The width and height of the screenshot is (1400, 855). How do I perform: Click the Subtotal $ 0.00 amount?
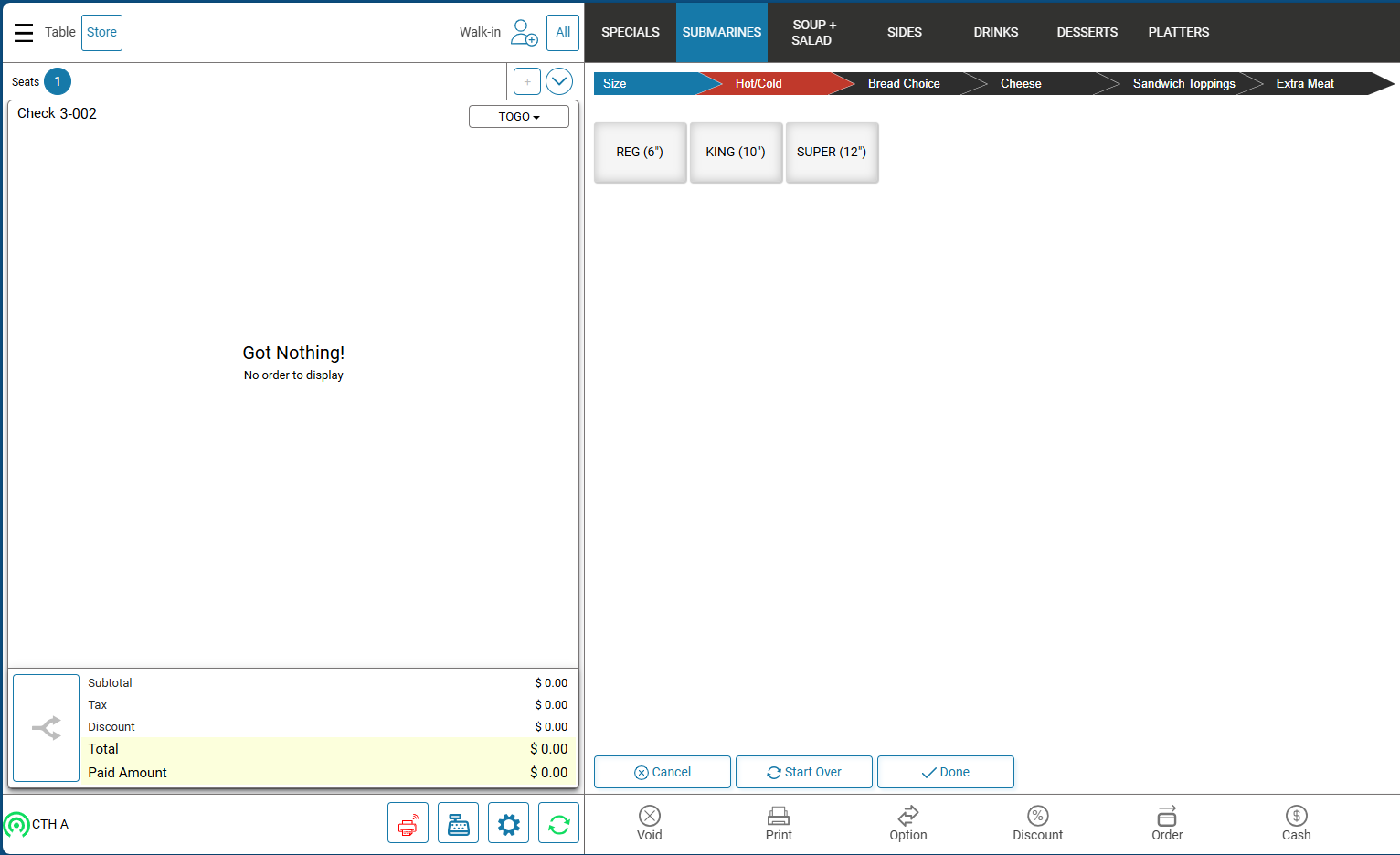coord(551,683)
